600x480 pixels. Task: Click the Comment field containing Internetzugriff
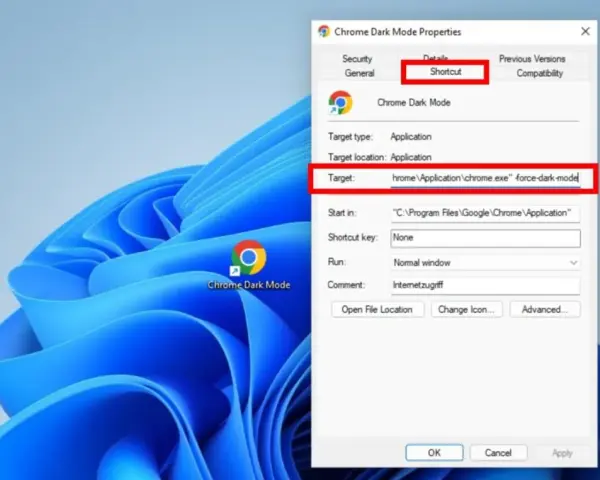[x=485, y=285]
